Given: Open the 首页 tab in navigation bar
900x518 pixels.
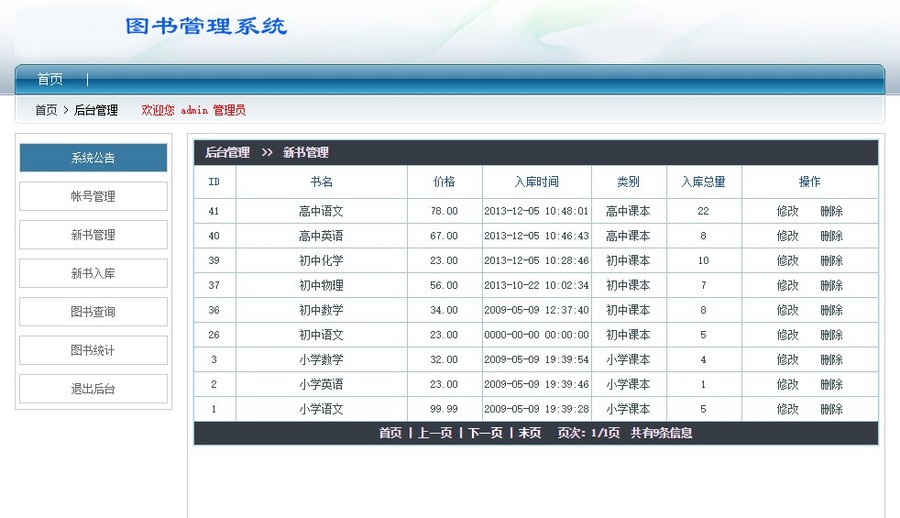Looking at the screenshot, I should coord(50,79).
